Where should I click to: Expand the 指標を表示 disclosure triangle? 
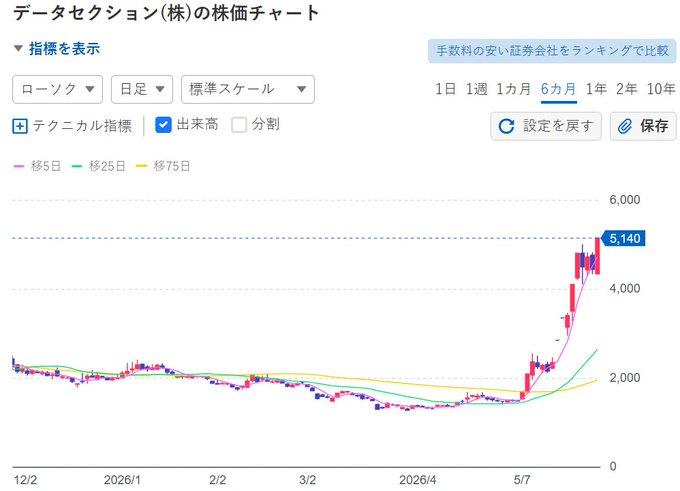coord(18,49)
